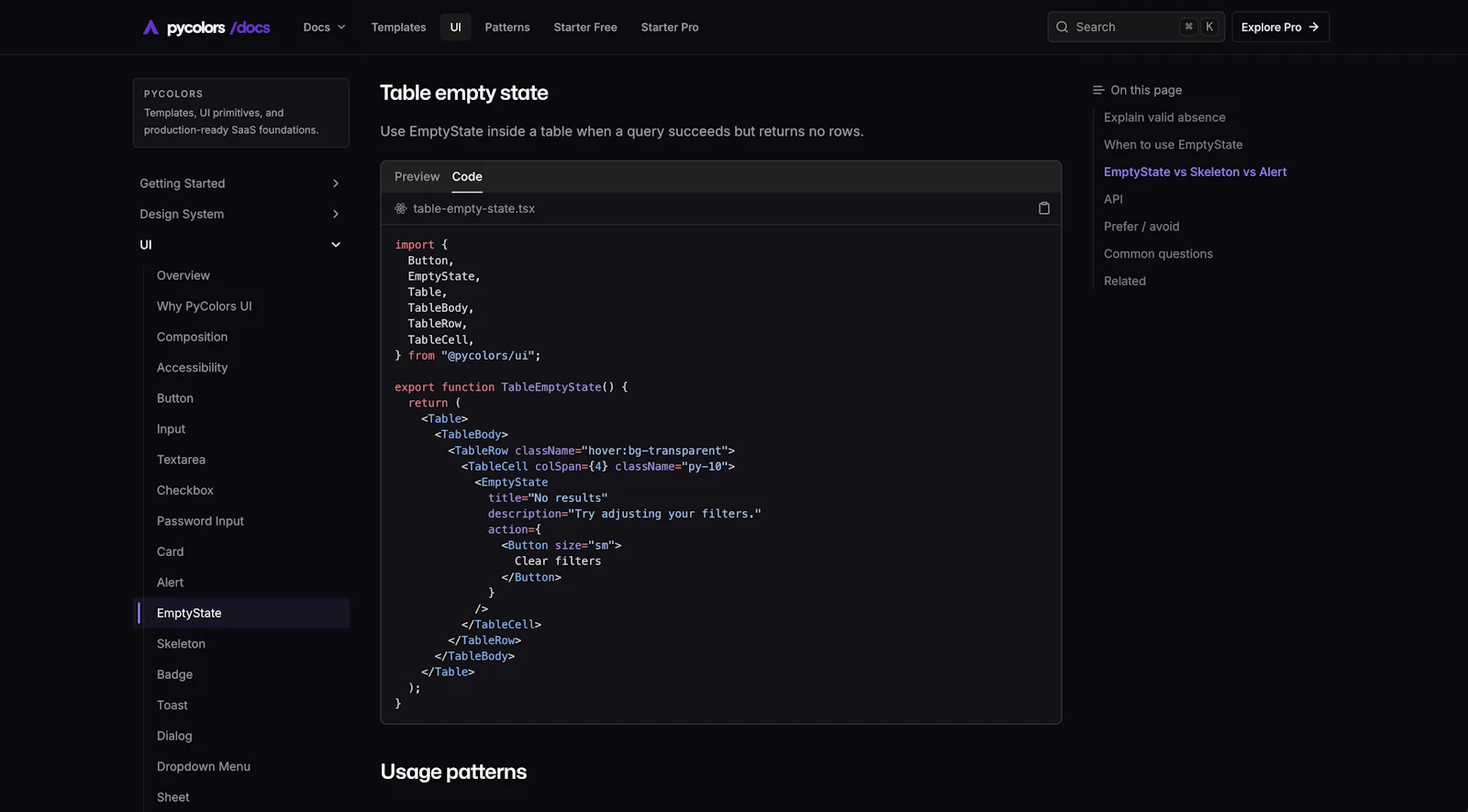Collapse the UI sidebar section
The width and height of the screenshot is (1468, 812).
(x=240, y=245)
